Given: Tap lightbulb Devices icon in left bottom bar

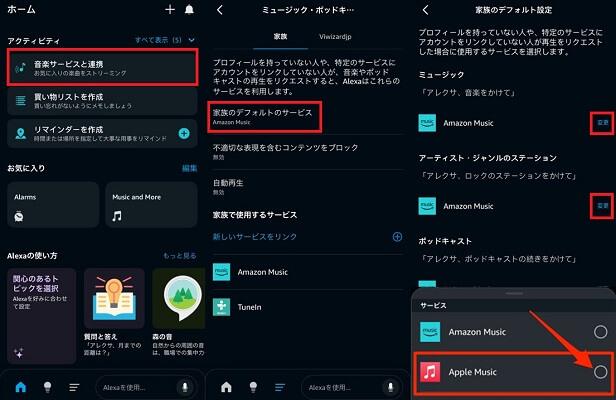Looking at the screenshot, I should pos(47,387).
